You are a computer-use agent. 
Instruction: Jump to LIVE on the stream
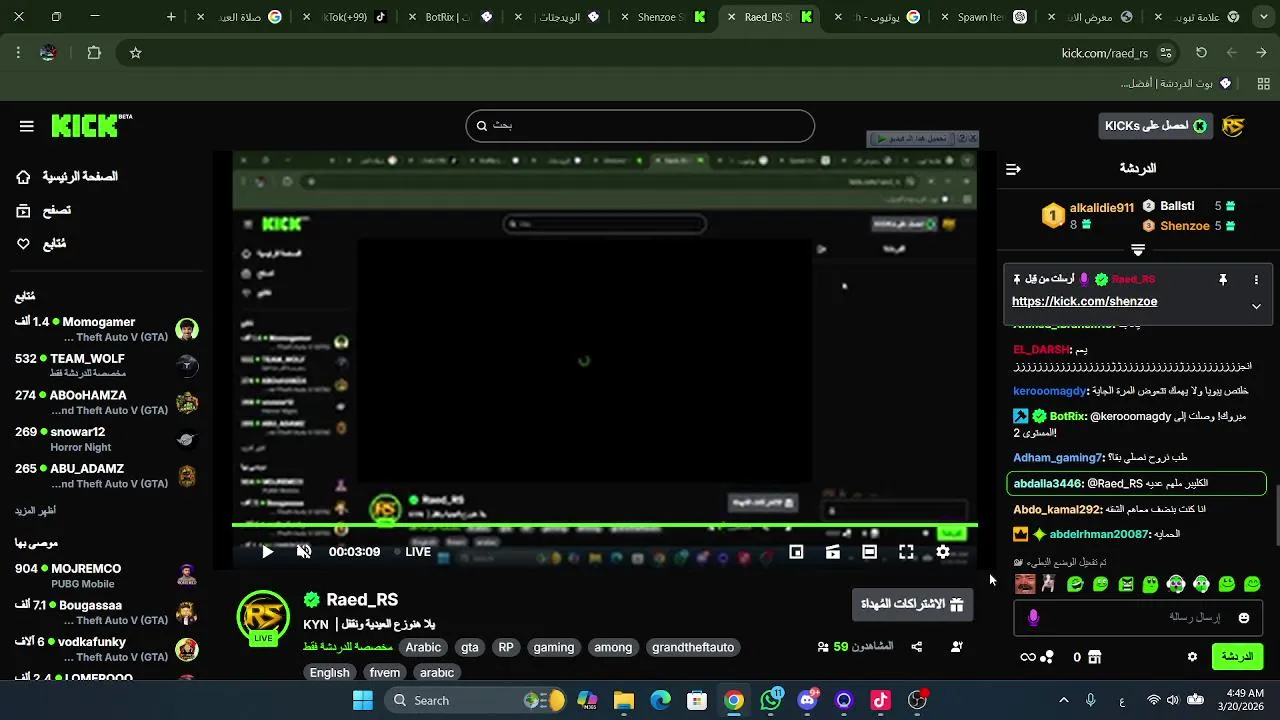coord(413,552)
